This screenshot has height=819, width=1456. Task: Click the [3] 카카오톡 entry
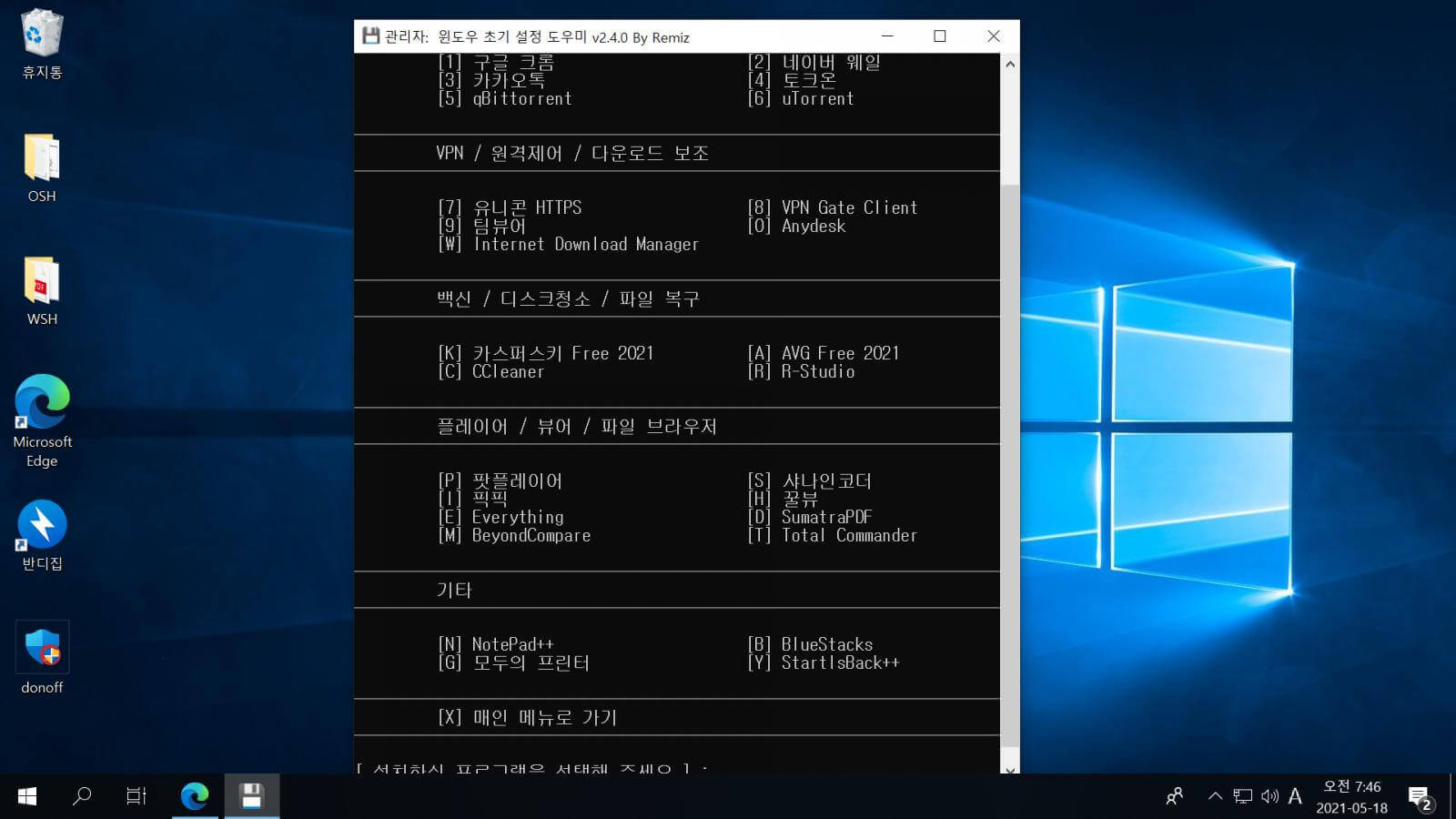pos(491,80)
